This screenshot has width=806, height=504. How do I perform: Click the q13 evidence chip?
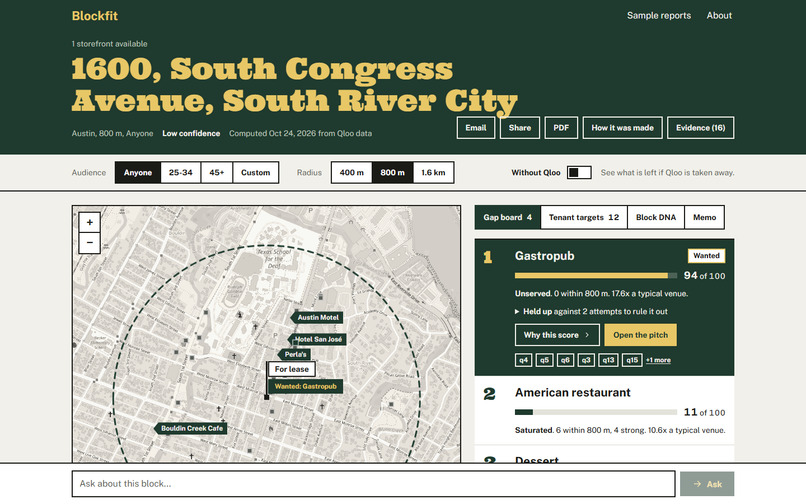[608, 360]
